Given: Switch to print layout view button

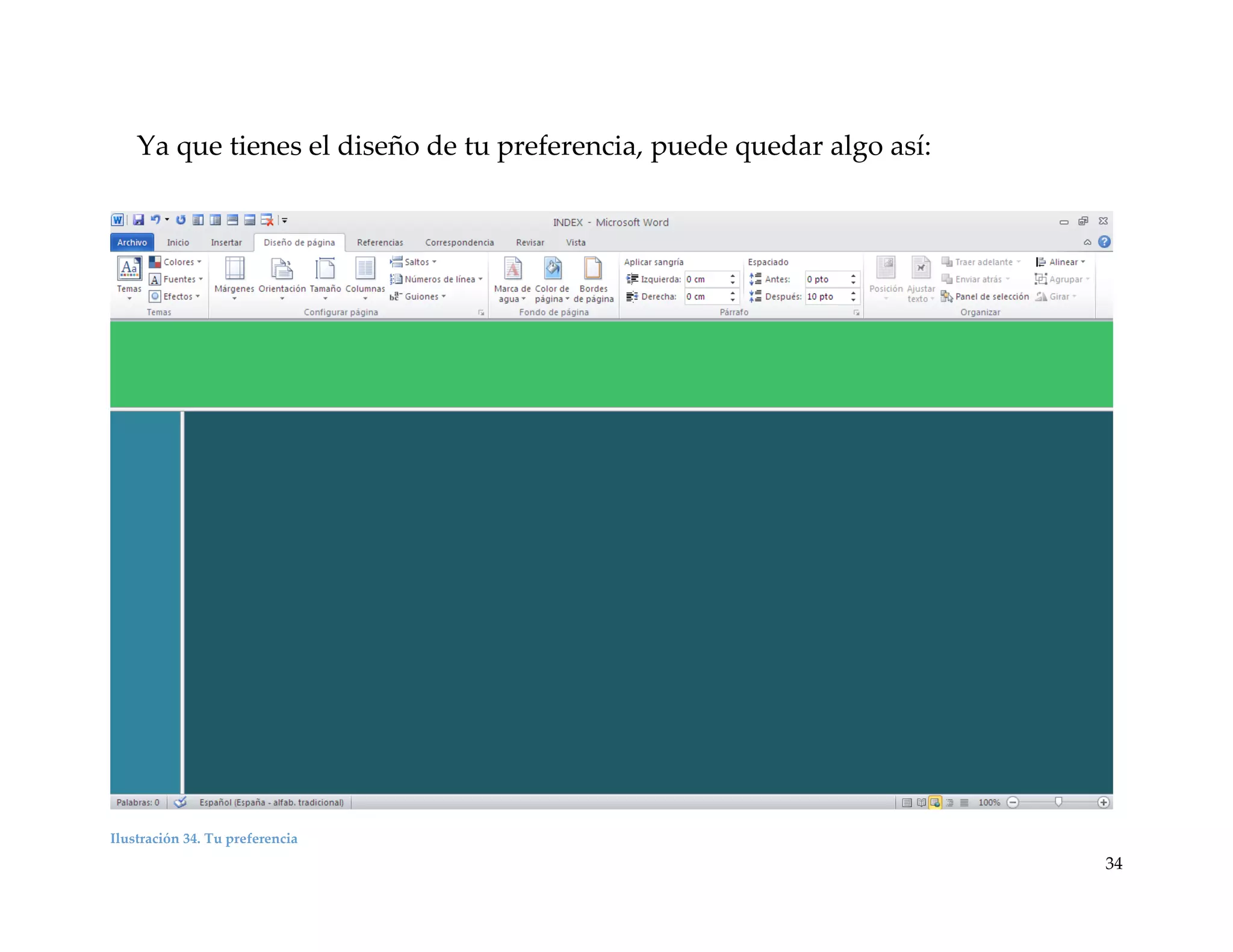Looking at the screenshot, I should 907,802.
